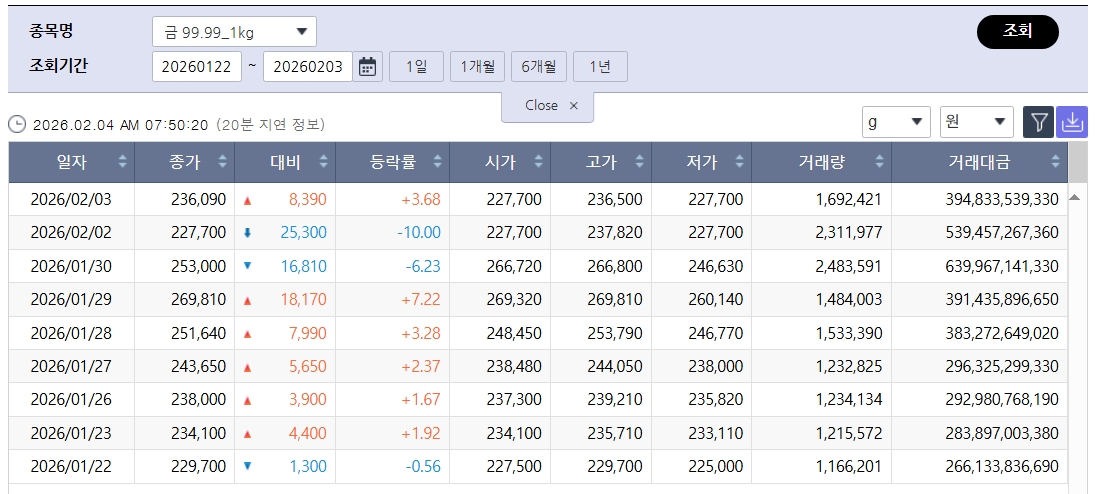Select the 1개월 period button
Screen dimensions: 1096x494
[x=477, y=67]
